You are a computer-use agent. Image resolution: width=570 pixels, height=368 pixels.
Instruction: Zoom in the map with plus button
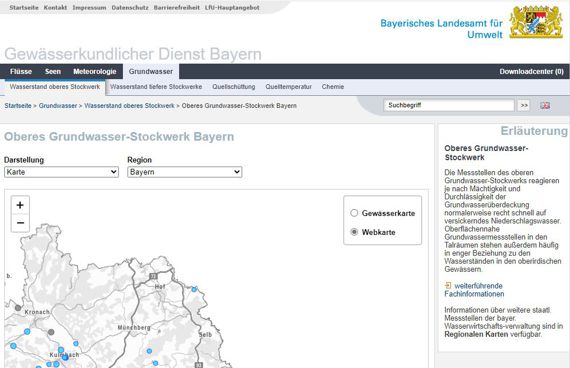point(20,205)
